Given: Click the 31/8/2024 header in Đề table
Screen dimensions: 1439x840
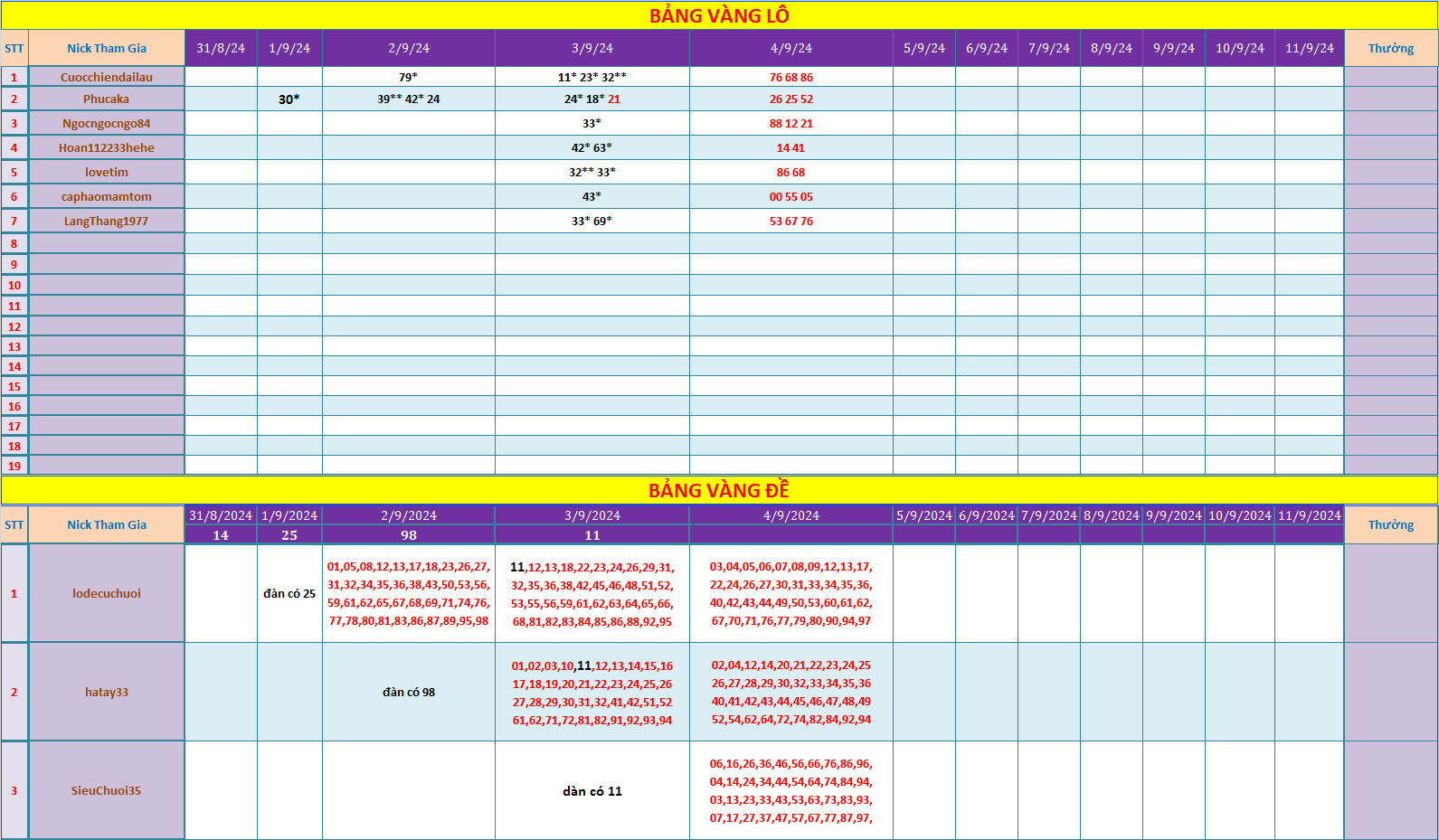Looking at the screenshot, I should pos(221,515).
